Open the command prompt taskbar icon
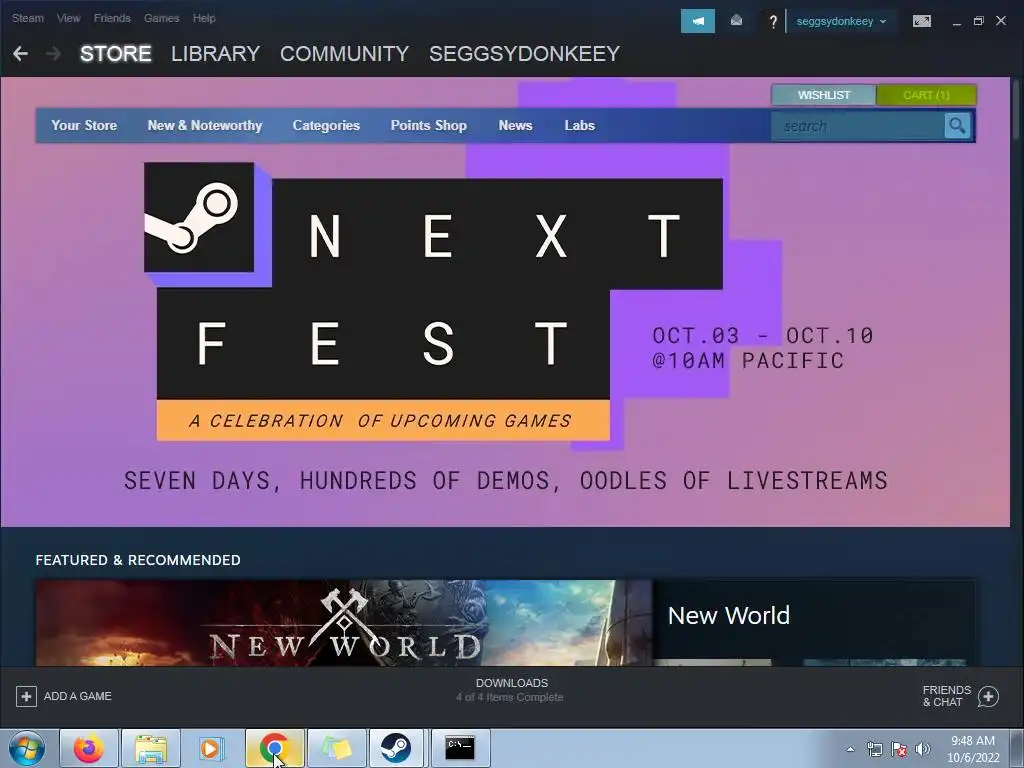Viewport: 1024px width, 768px height. pyautogui.click(x=460, y=748)
